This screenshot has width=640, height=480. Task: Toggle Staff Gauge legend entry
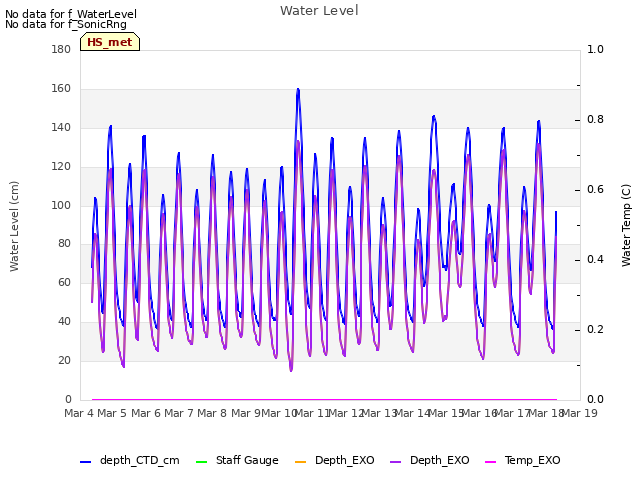tap(237, 461)
